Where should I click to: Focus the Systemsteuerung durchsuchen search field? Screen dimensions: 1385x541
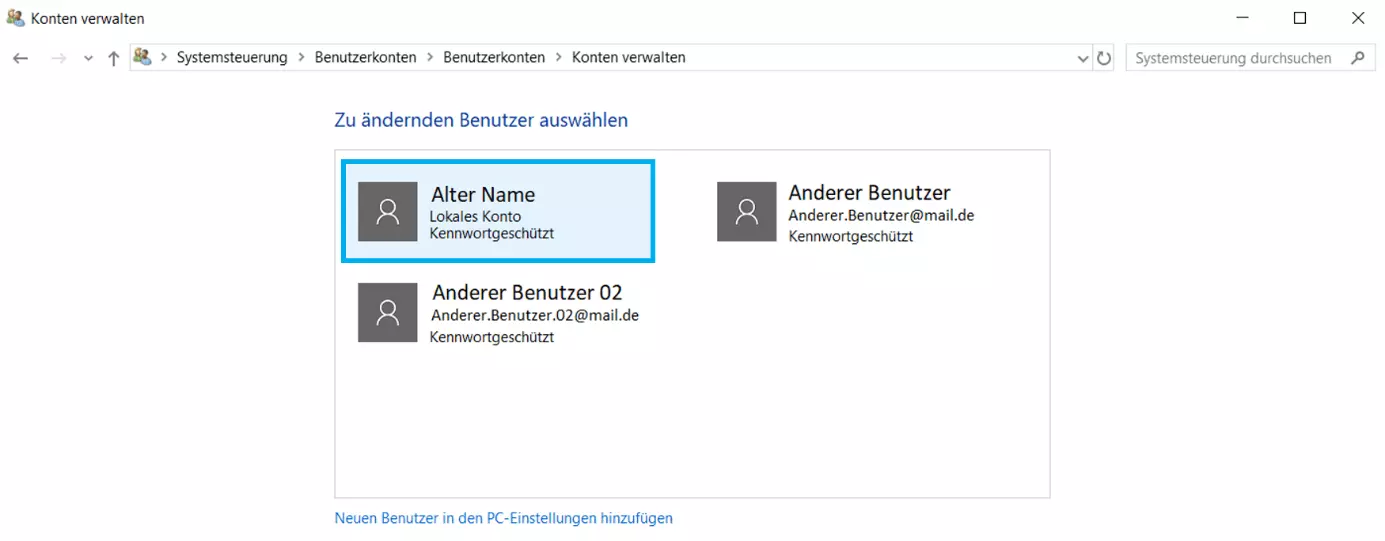point(1237,58)
